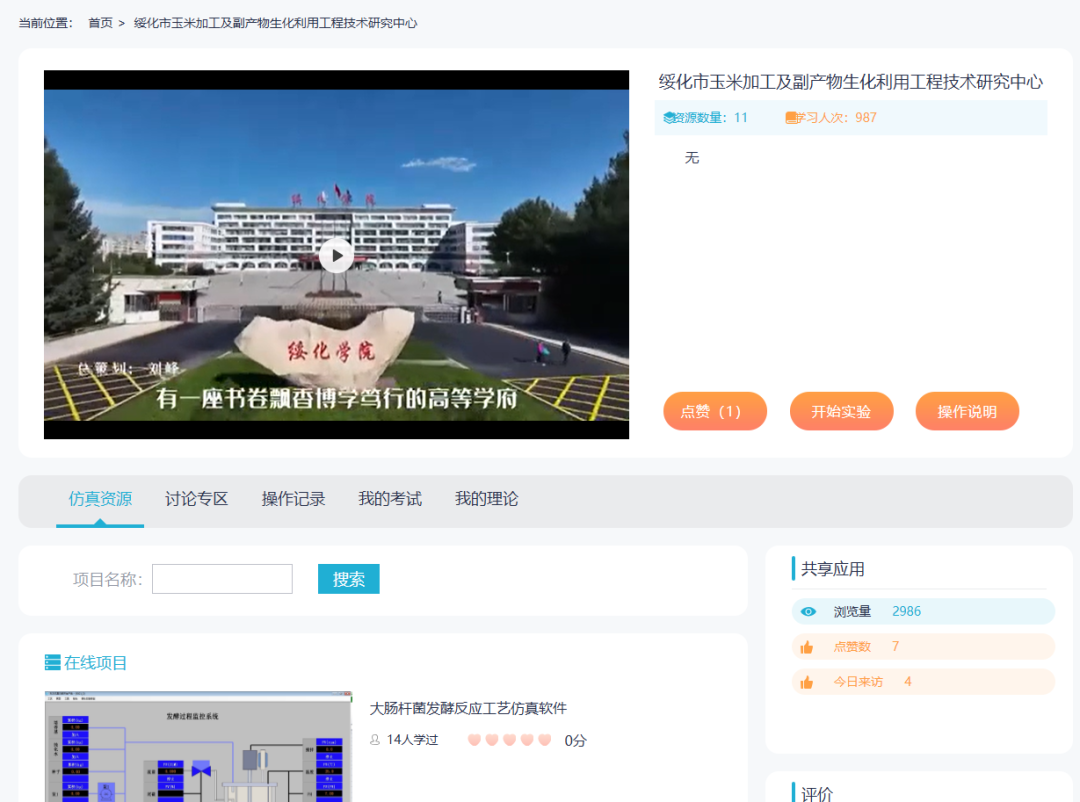The image size is (1080, 802).
Task: Click the 评价 section heading
Action: 817,794
